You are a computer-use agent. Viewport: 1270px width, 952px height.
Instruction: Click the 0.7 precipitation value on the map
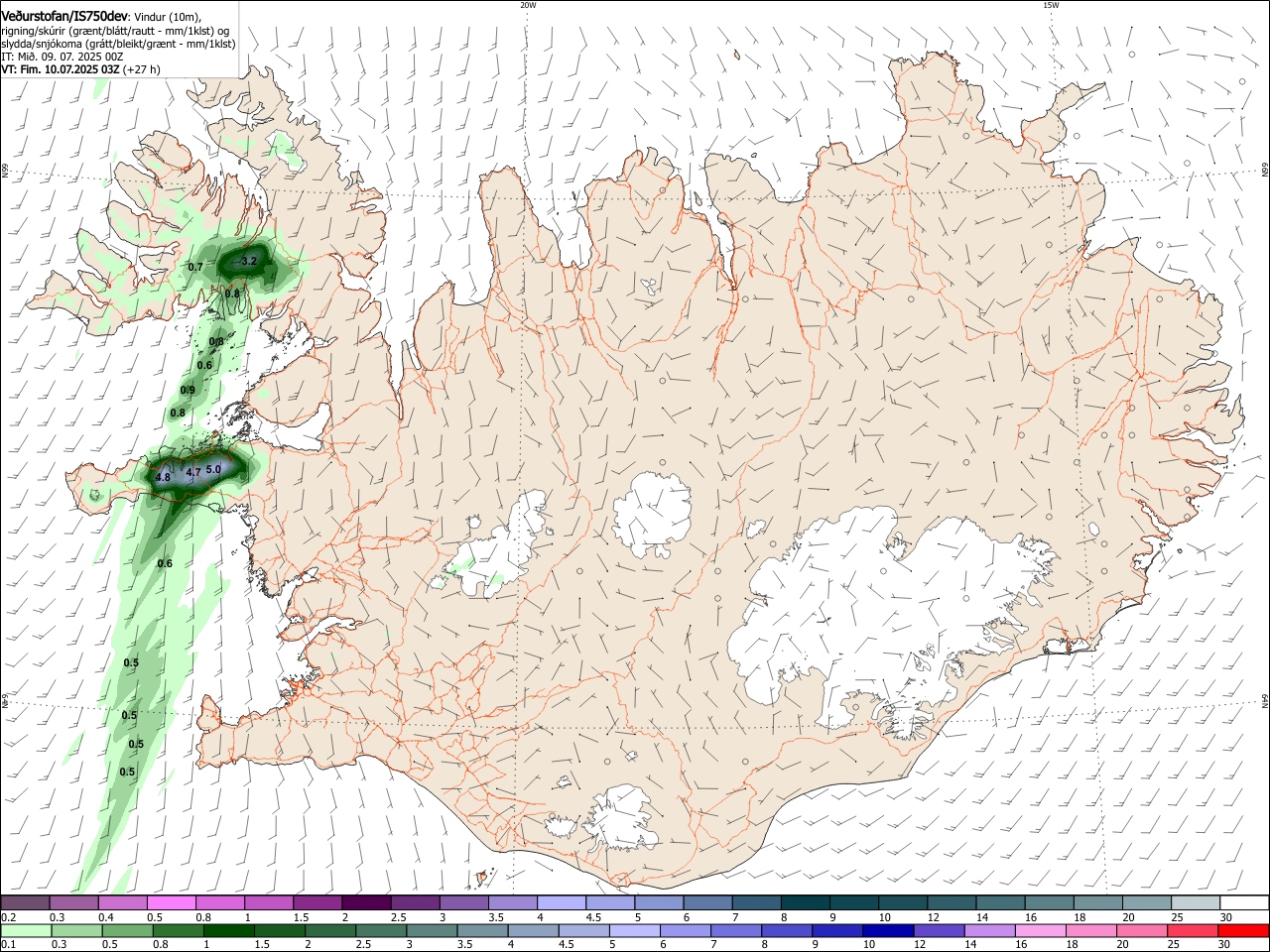coord(195,267)
